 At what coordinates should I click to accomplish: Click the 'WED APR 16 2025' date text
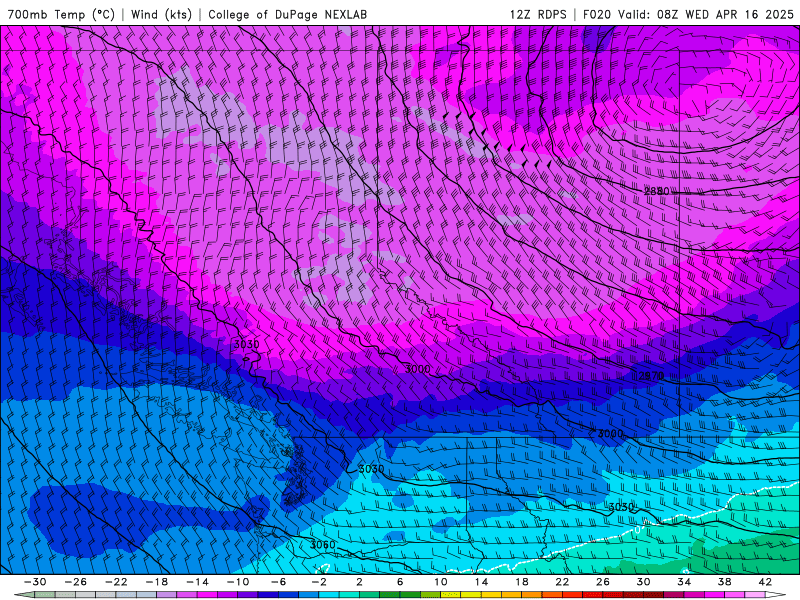(739, 14)
